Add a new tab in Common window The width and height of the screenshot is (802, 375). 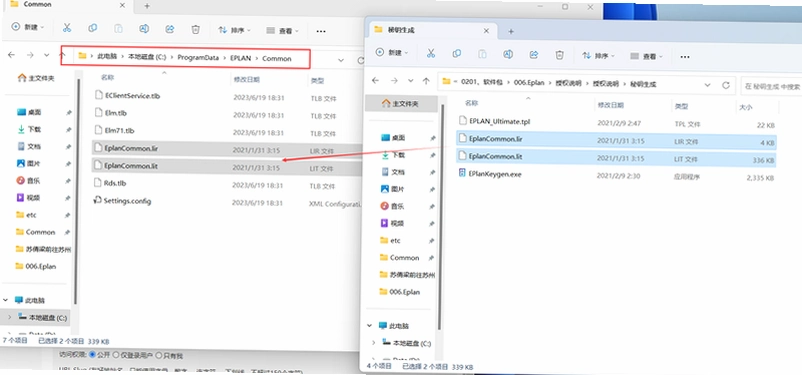point(147,6)
